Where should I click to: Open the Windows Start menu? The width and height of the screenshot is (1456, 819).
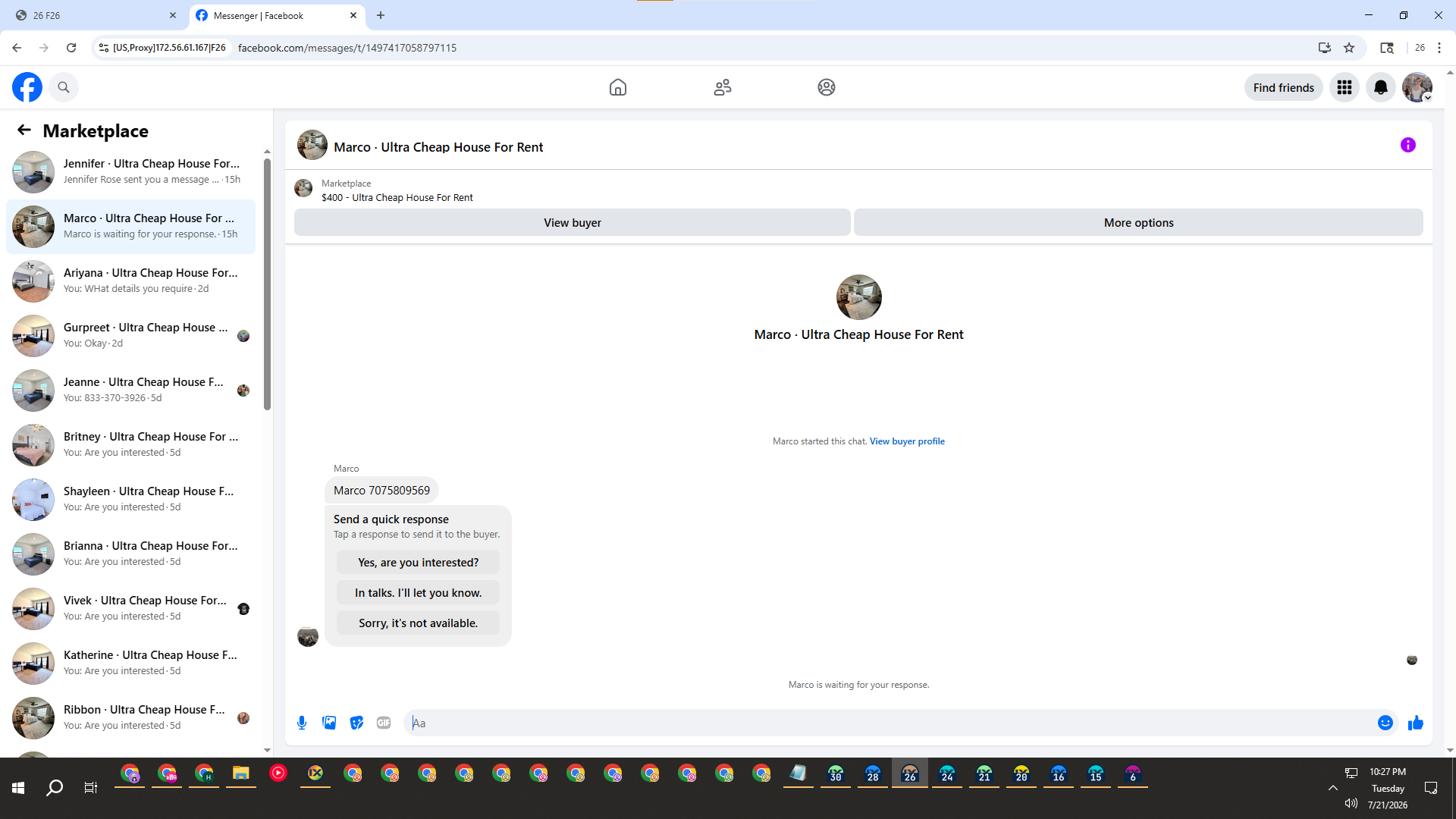click(x=18, y=788)
